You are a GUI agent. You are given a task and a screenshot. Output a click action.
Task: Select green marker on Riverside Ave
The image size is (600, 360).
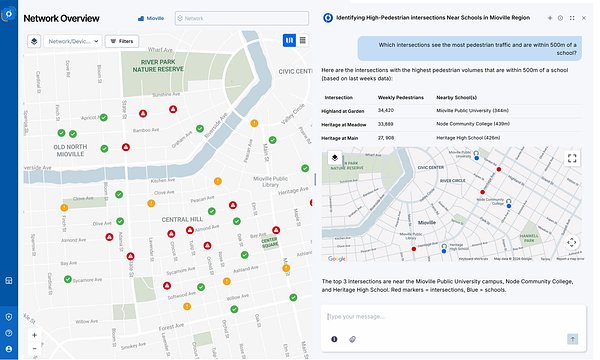coord(200,129)
